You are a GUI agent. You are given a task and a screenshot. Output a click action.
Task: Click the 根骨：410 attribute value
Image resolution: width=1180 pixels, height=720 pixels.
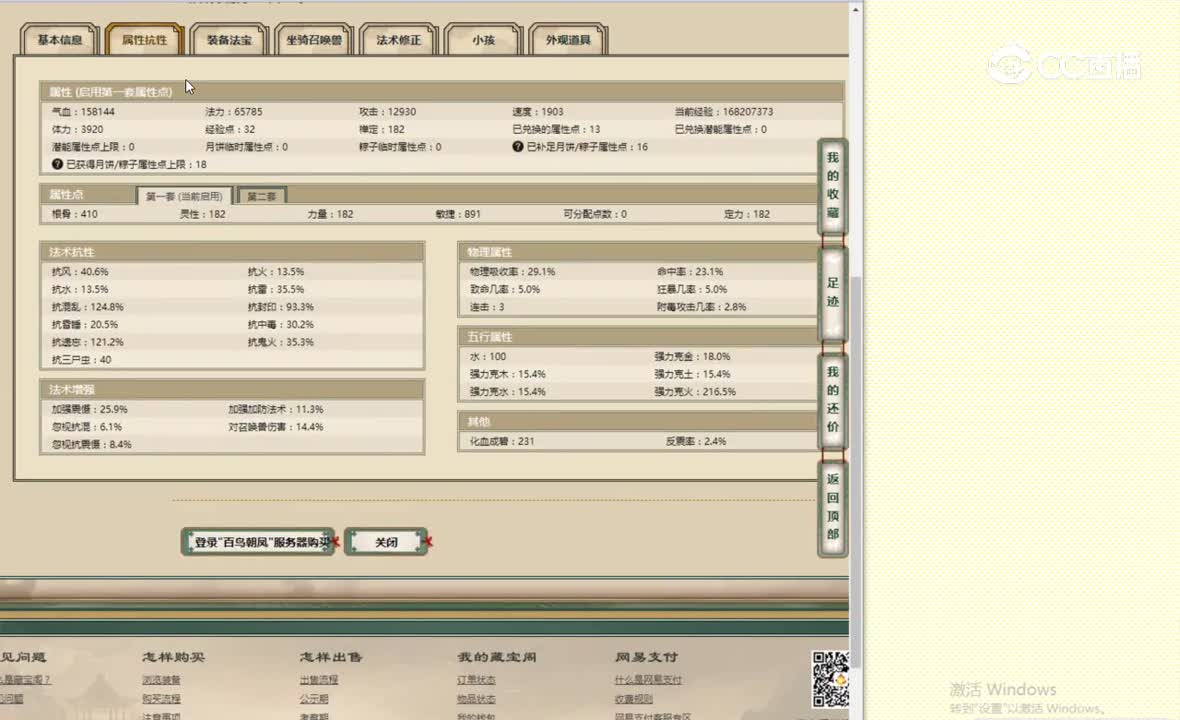[x=75, y=214]
